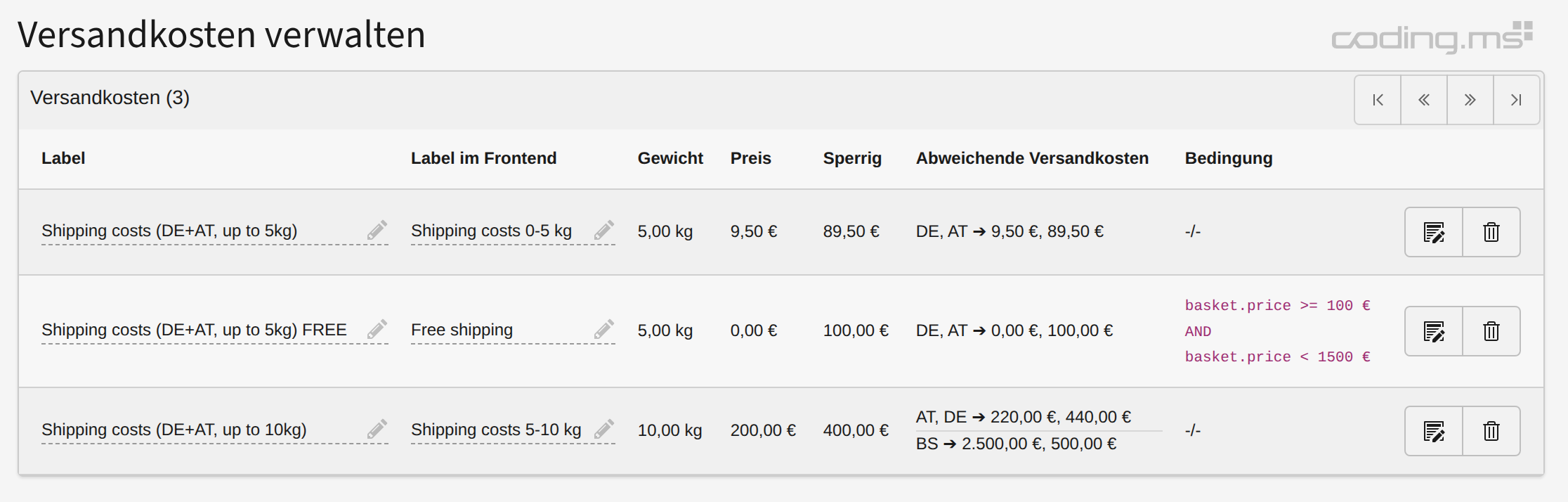Delete the 'up to 5kg) FREE' record
This screenshot has width=1568, height=502.
[x=1491, y=331]
